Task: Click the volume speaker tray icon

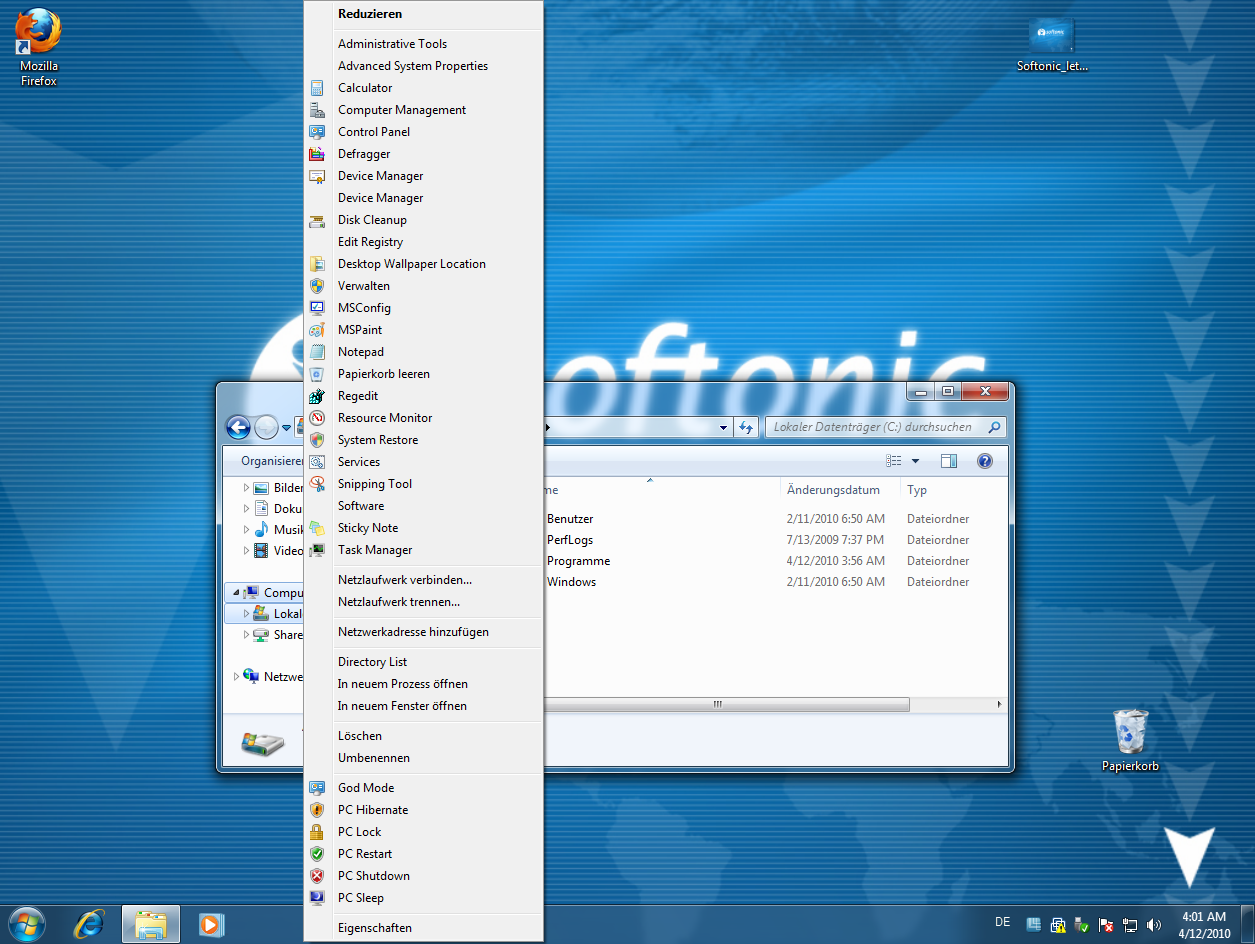Action: [x=1154, y=925]
